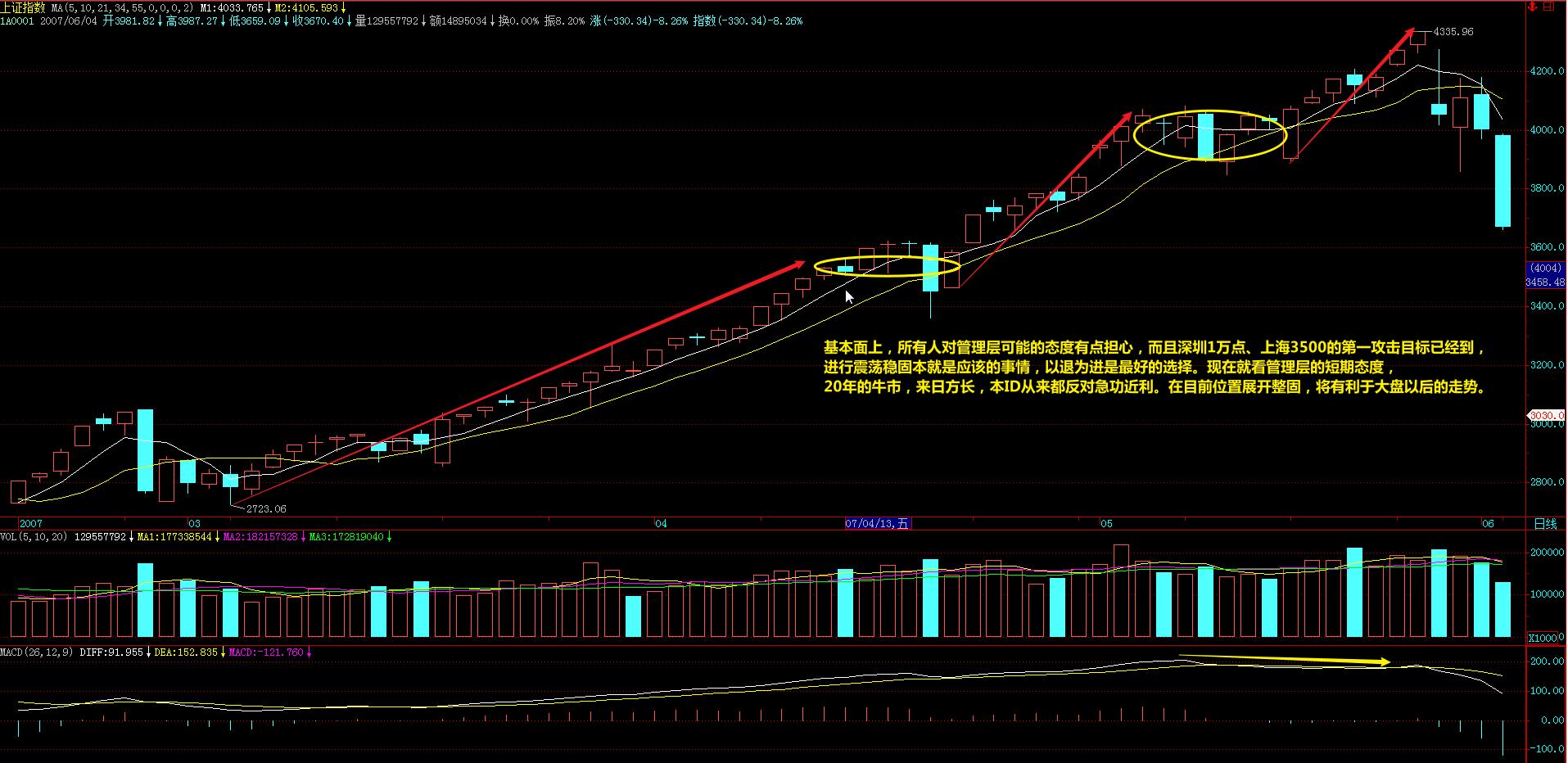Click the -100.0 MACD axis label

(x=1548, y=749)
